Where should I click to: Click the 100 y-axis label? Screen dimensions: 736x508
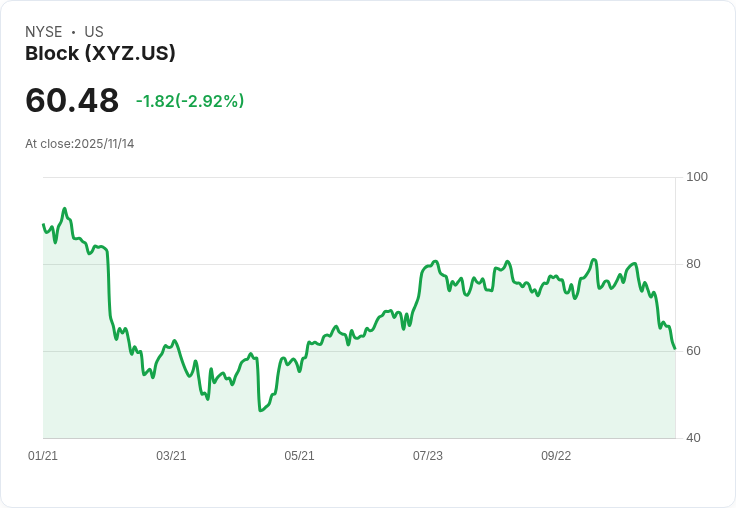(x=697, y=177)
